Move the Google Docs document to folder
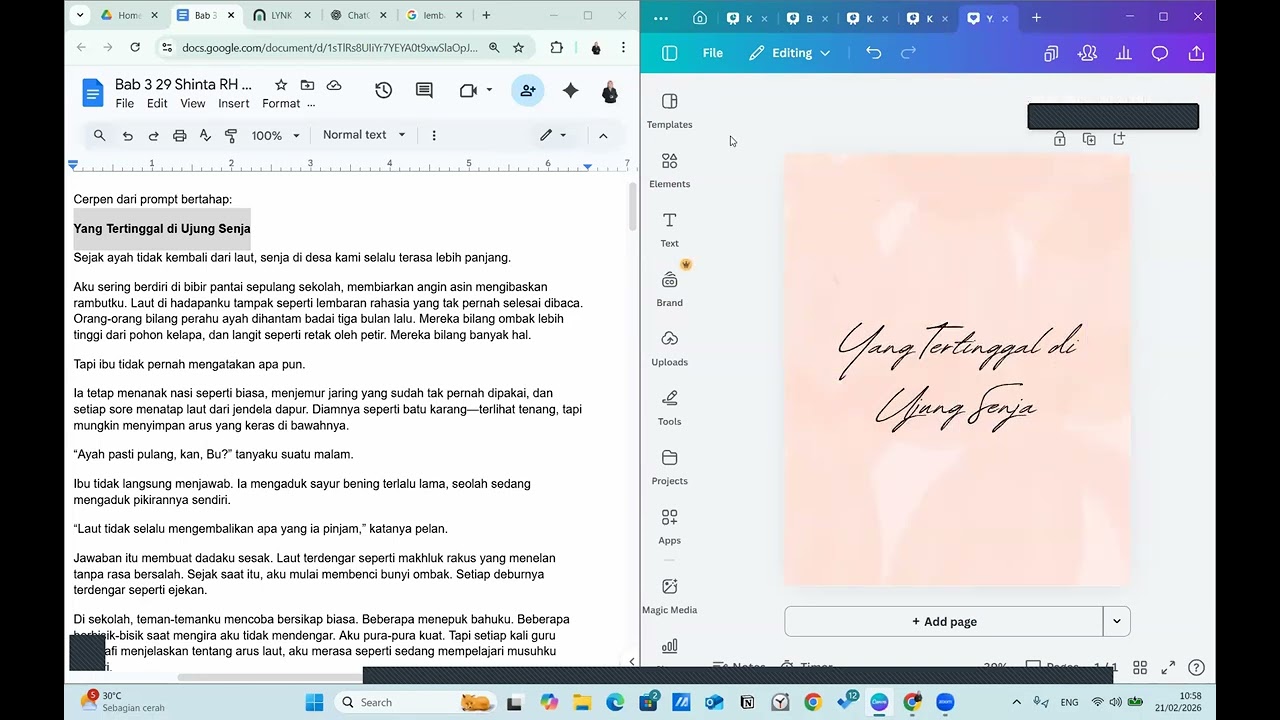Image resolution: width=1280 pixels, height=720 pixels. [307, 86]
